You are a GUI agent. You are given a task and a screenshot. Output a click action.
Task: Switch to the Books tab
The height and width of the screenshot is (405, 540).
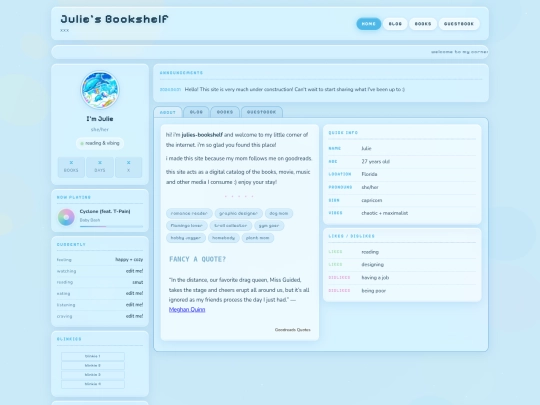coord(225,112)
